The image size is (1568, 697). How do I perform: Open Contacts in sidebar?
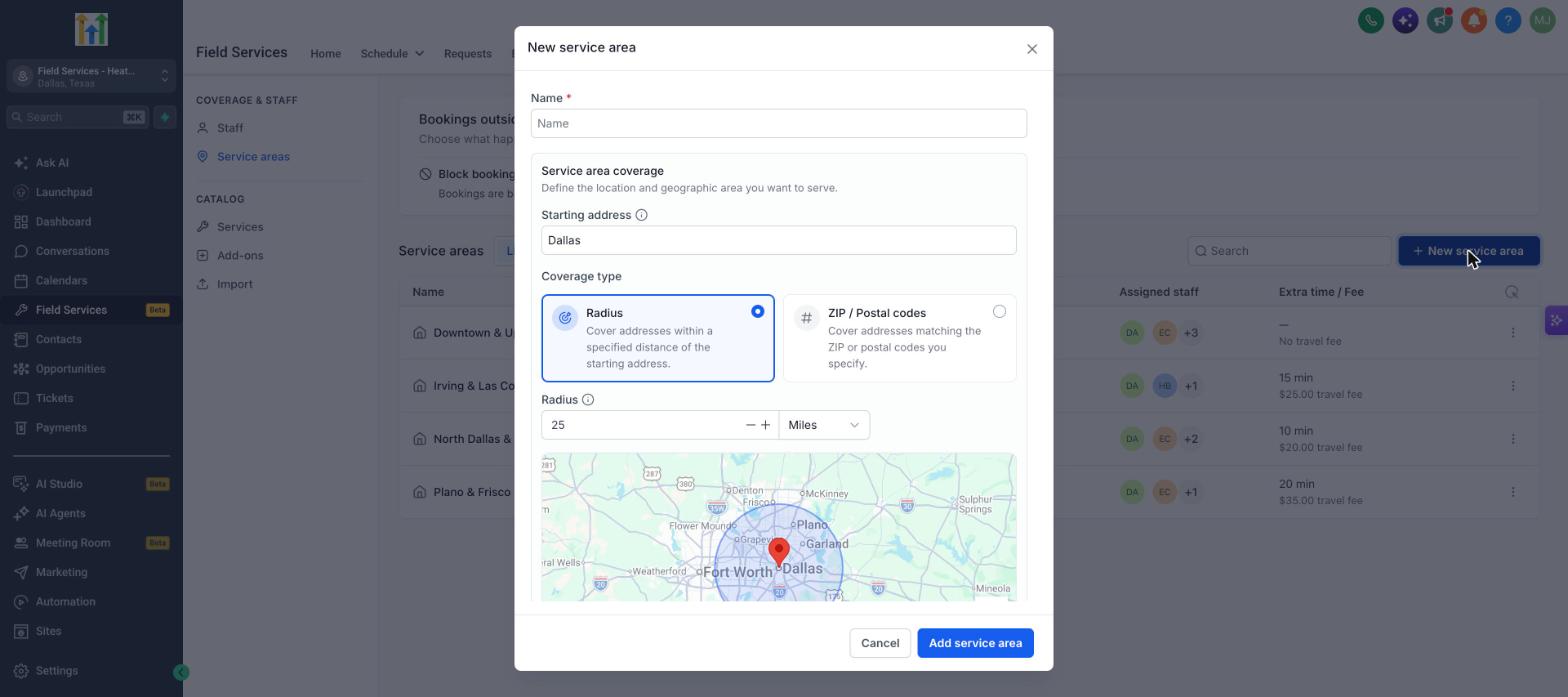58,340
